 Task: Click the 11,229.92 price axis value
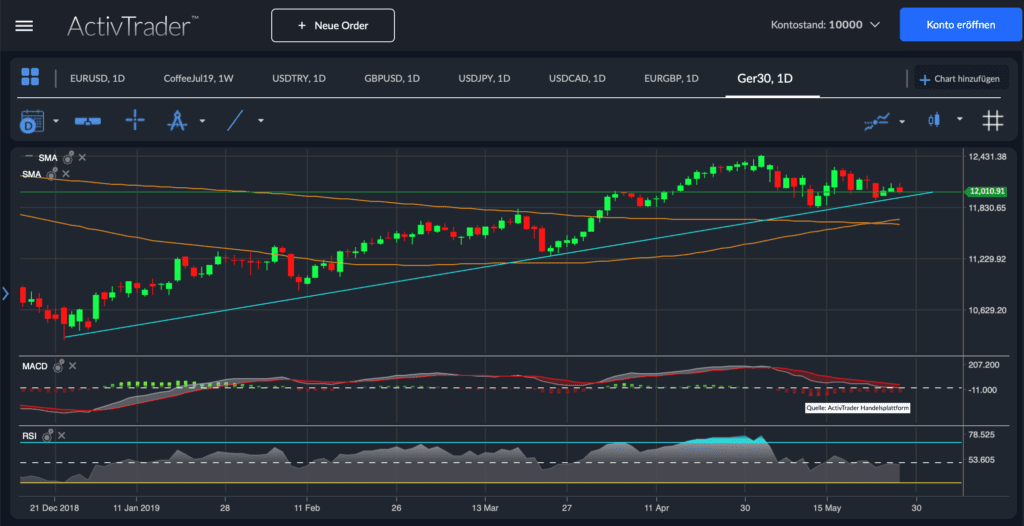pyautogui.click(x=988, y=259)
